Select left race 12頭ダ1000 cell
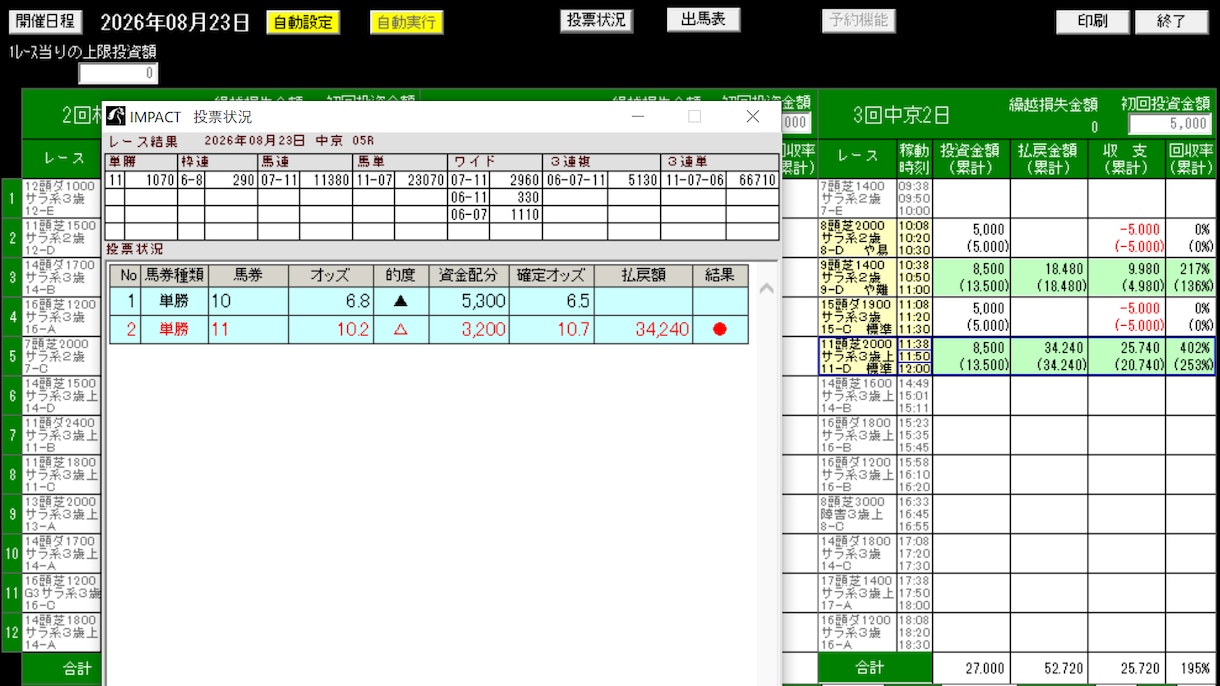Viewport: 1220px width, 686px height. click(x=62, y=199)
